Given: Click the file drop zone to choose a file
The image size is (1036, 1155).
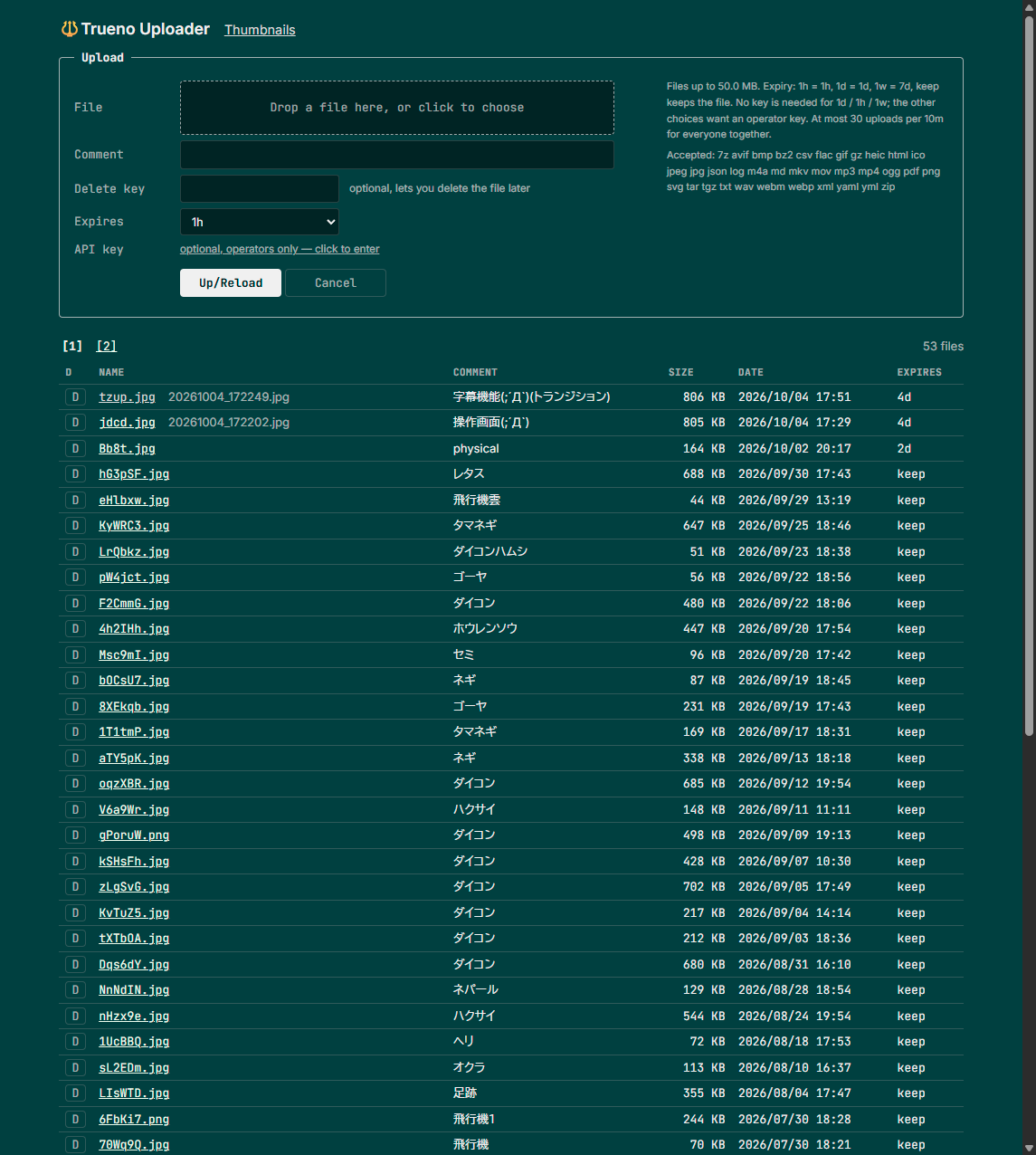Looking at the screenshot, I should (397, 108).
